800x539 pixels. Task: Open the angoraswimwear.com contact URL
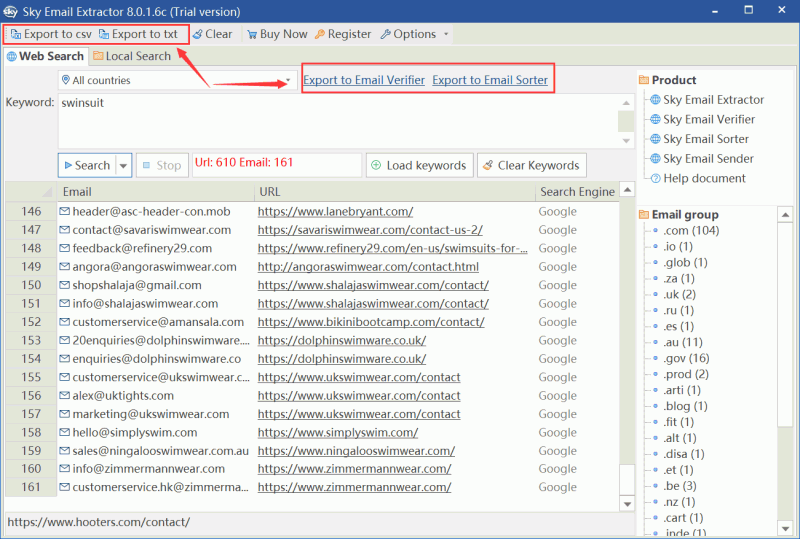click(367, 267)
